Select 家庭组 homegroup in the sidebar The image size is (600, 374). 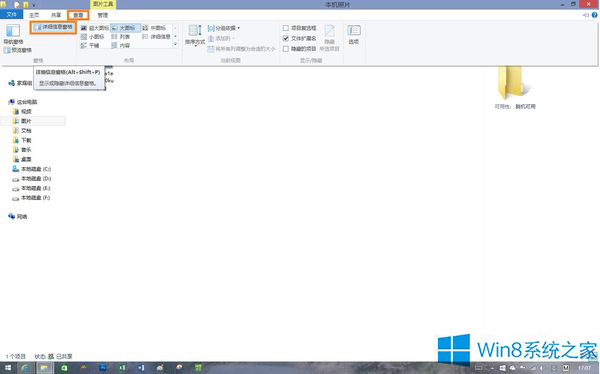click(21, 83)
